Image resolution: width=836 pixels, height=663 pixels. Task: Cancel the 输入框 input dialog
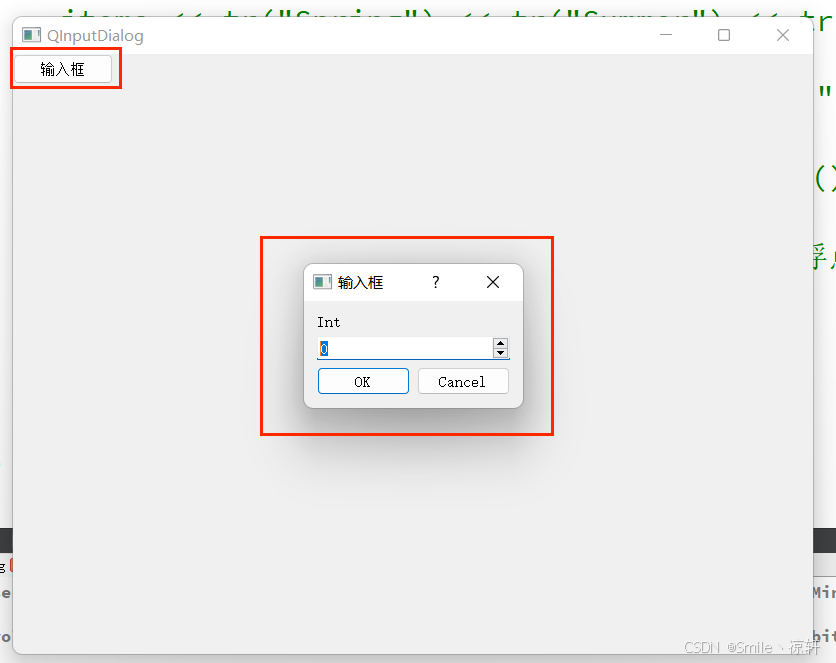(x=463, y=381)
